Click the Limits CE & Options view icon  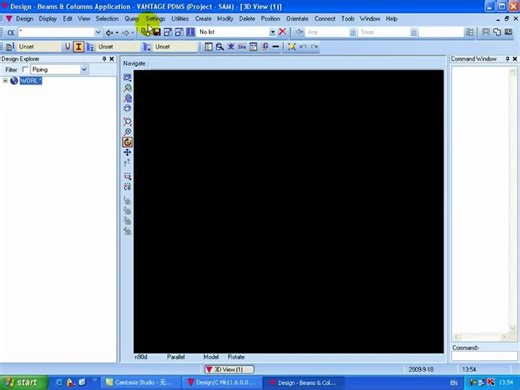(x=127, y=78)
